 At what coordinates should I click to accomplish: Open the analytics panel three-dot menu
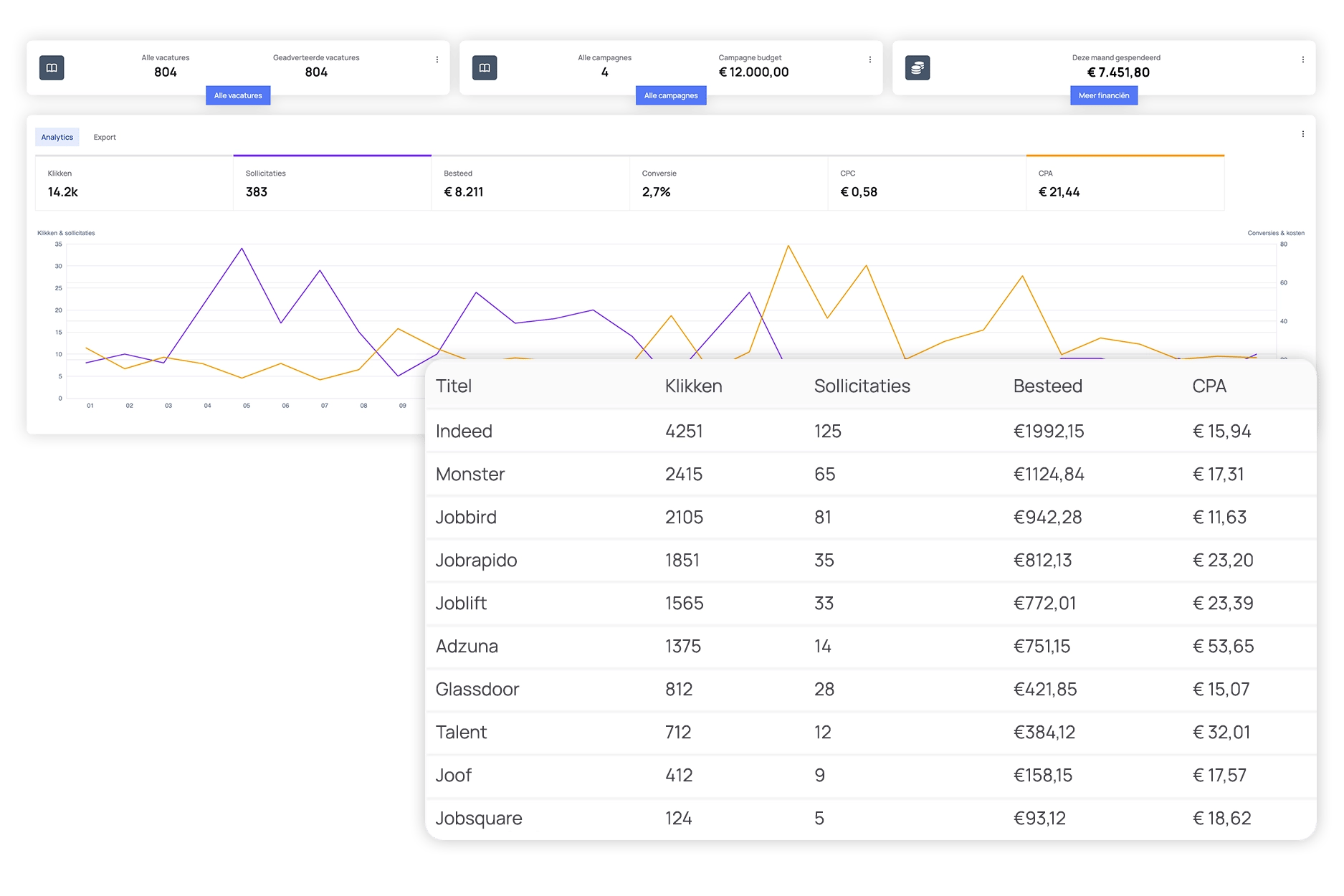(x=1303, y=134)
